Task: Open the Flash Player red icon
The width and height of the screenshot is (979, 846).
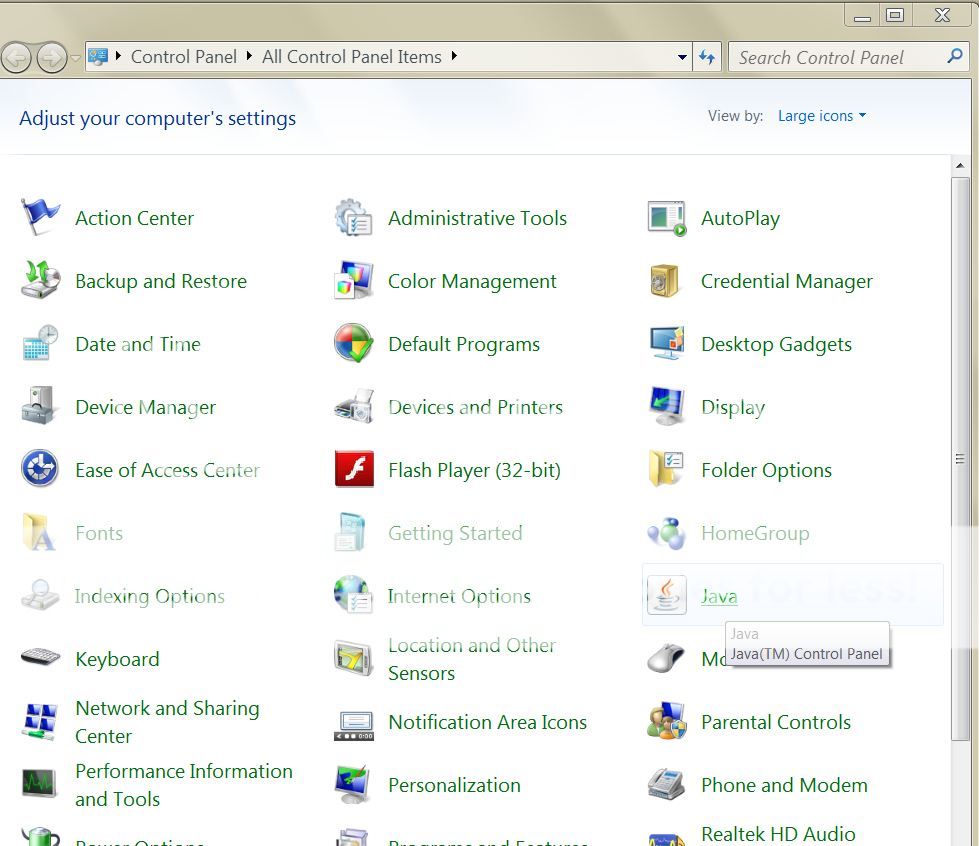Action: (x=354, y=469)
